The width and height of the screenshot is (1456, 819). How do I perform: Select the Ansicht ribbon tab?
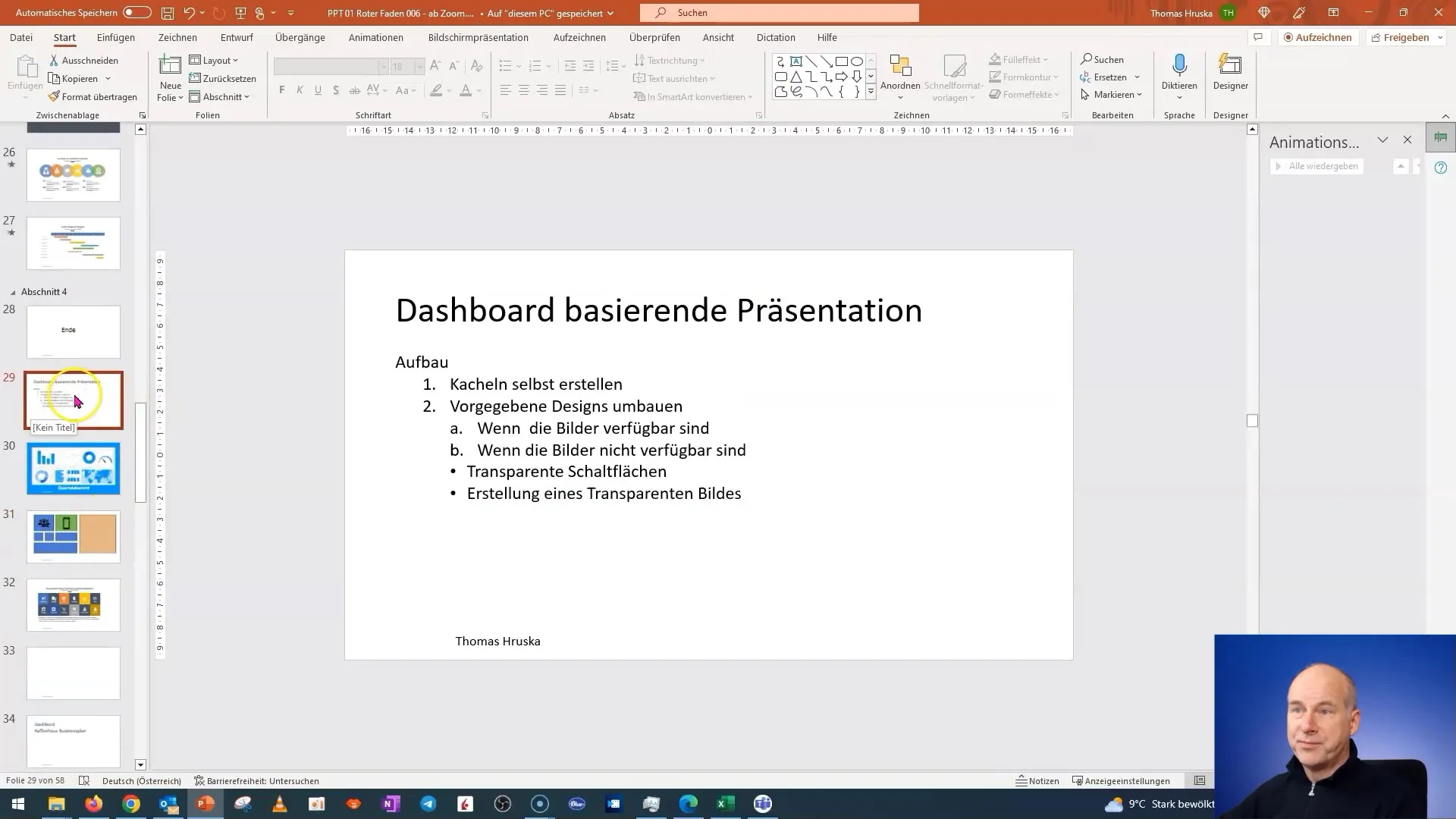tap(718, 37)
